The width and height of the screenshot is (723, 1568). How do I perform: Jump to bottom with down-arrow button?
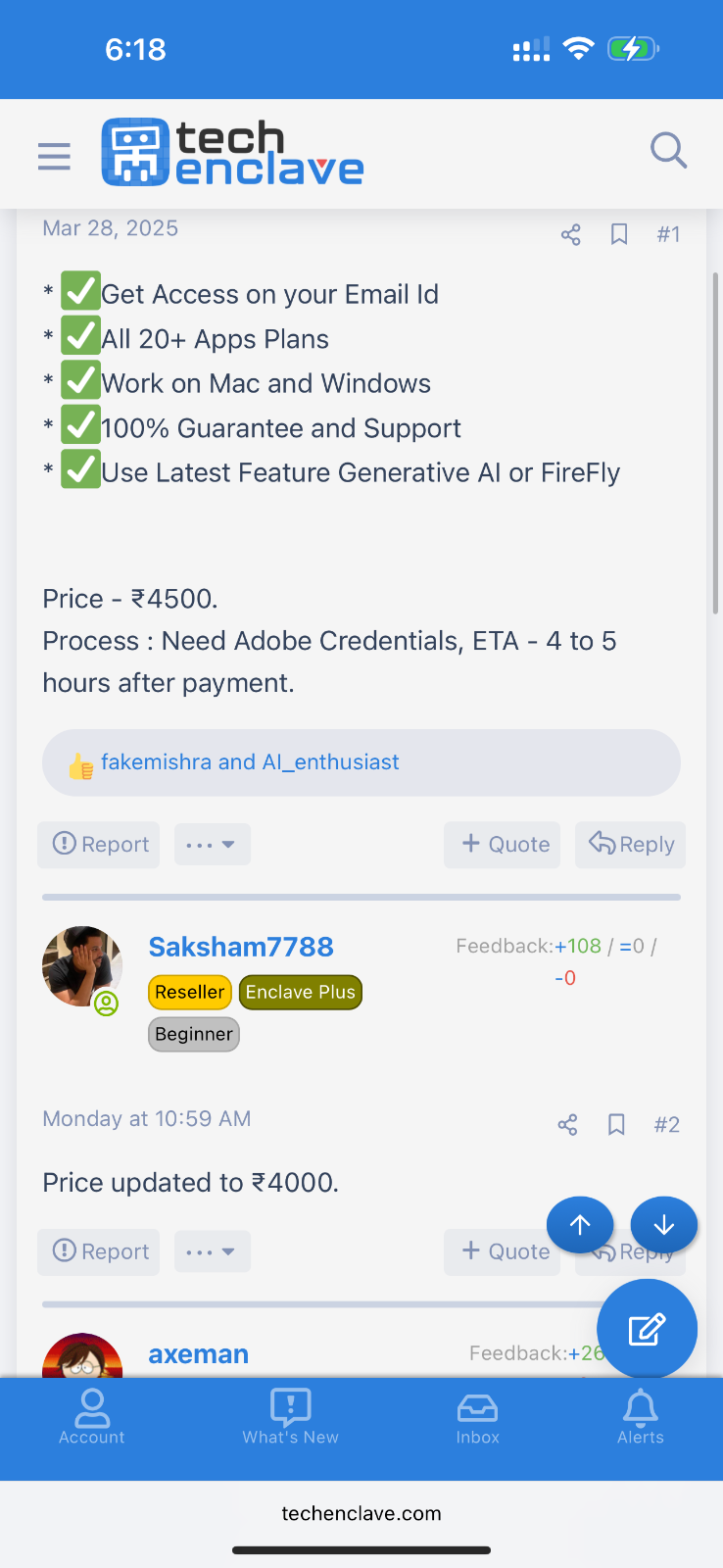(x=664, y=1224)
